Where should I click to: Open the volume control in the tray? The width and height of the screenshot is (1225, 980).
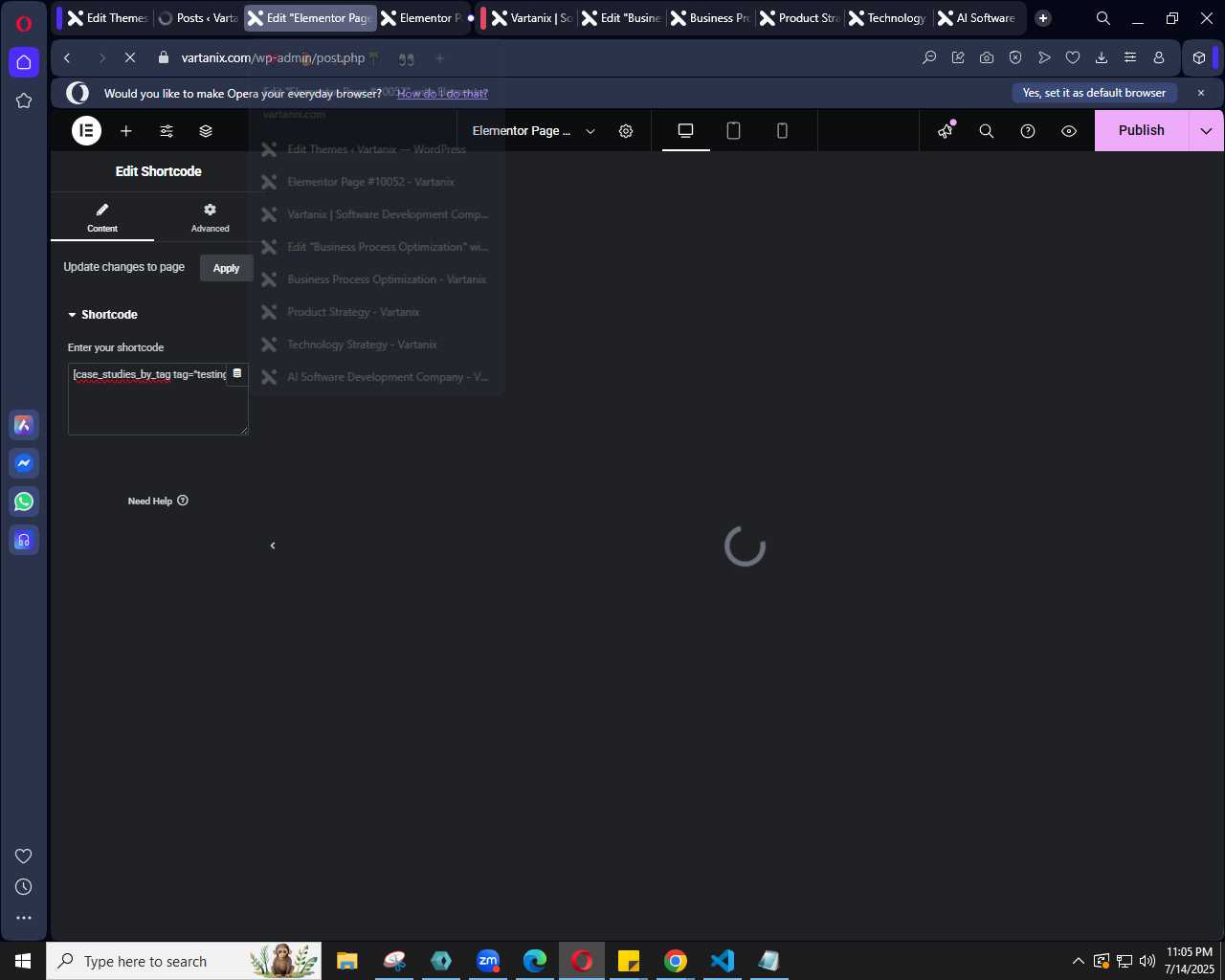(x=1147, y=961)
